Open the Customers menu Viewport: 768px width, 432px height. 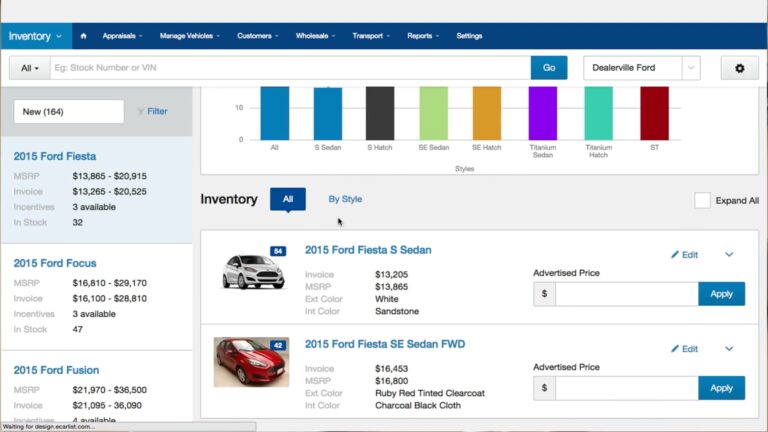pyautogui.click(x=258, y=36)
